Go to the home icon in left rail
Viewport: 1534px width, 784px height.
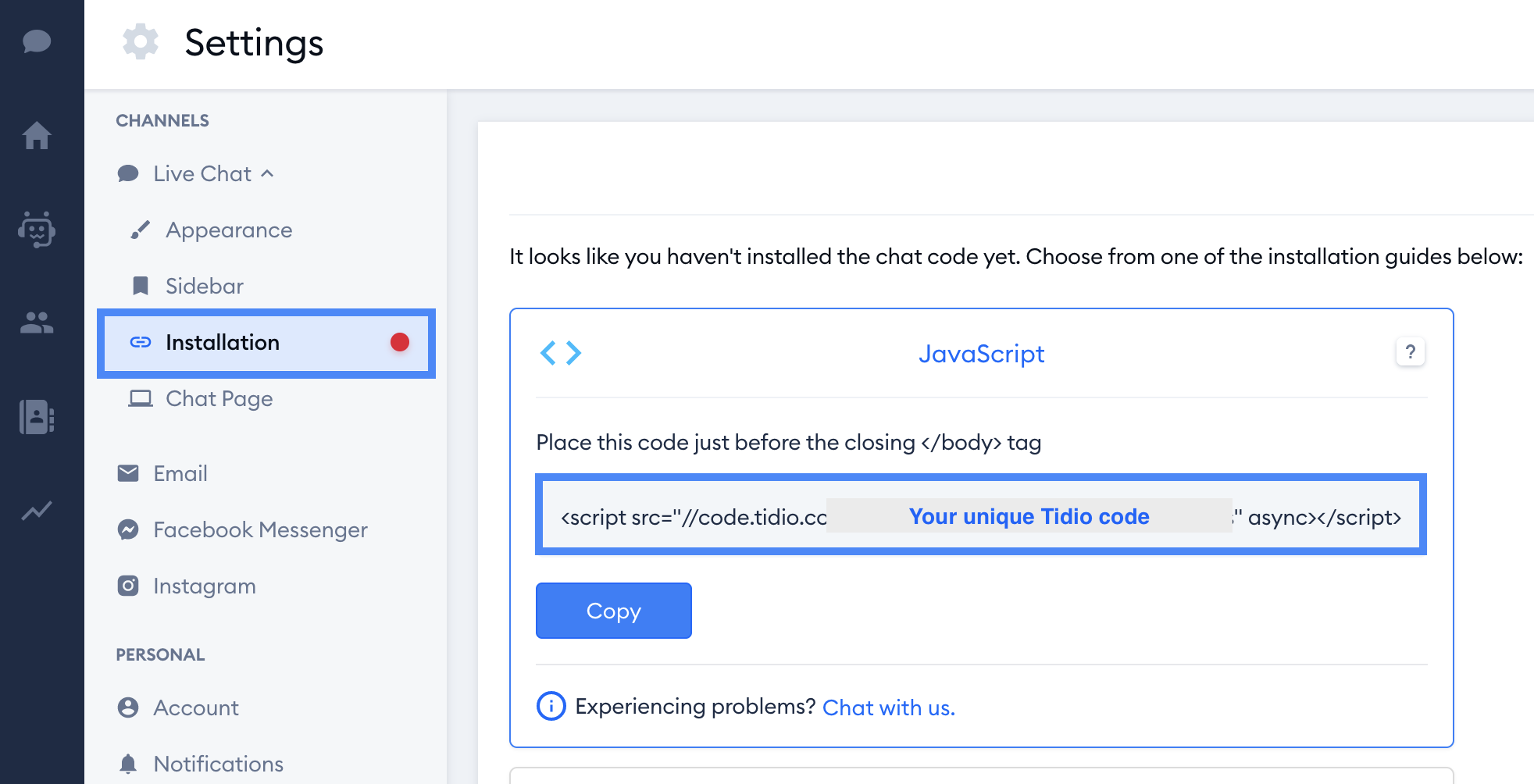coord(37,135)
